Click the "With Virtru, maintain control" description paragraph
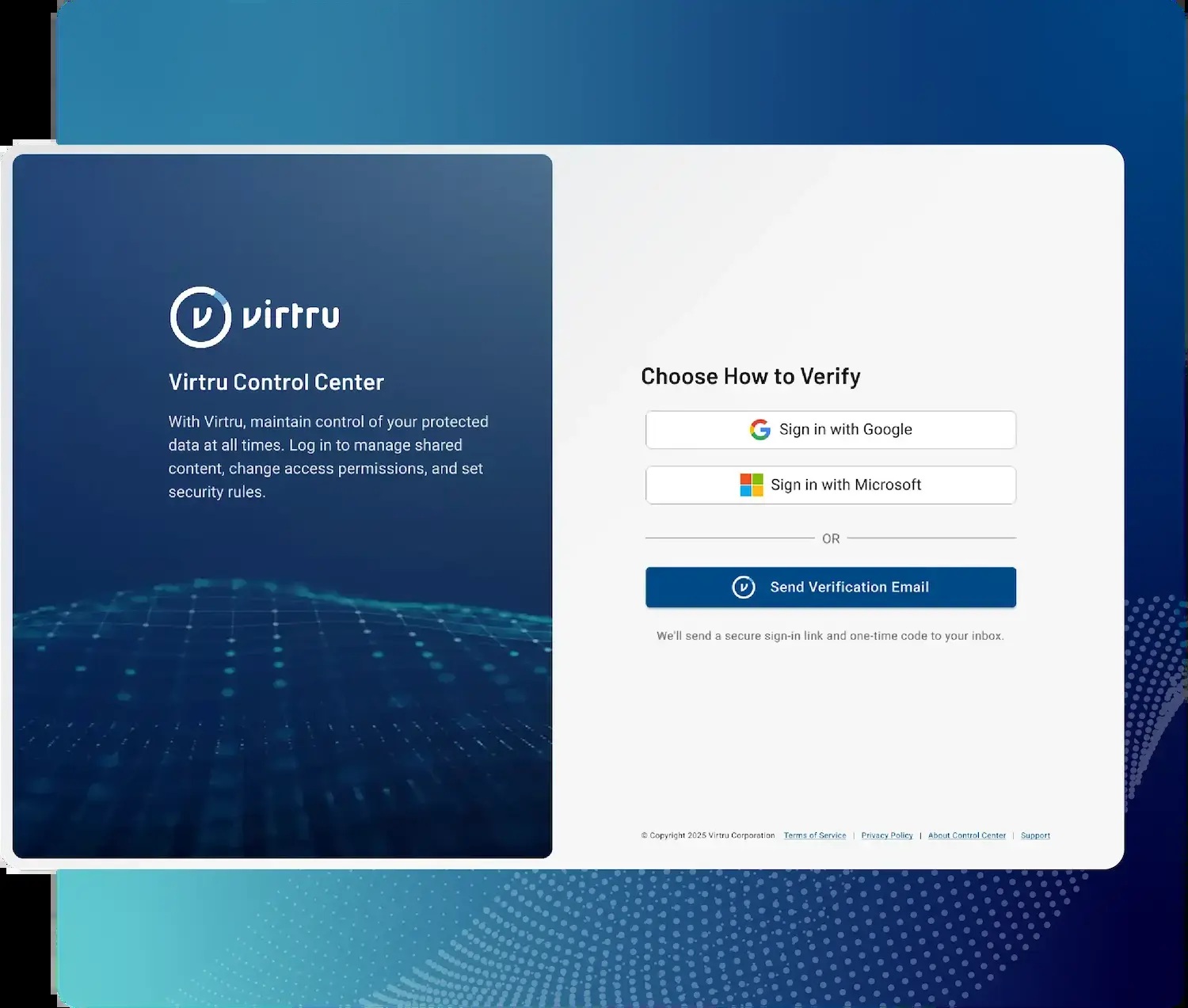The height and width of the screenshot is (1008, 1188). [329, 457]
